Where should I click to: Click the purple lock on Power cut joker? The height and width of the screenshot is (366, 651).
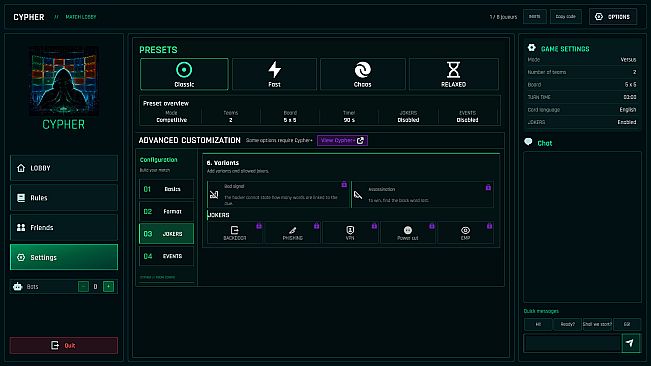click(x=432, y=226)
